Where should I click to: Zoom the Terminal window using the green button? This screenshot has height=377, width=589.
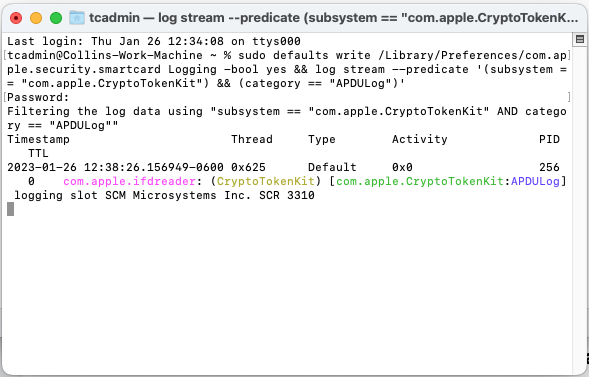[56, 18]
